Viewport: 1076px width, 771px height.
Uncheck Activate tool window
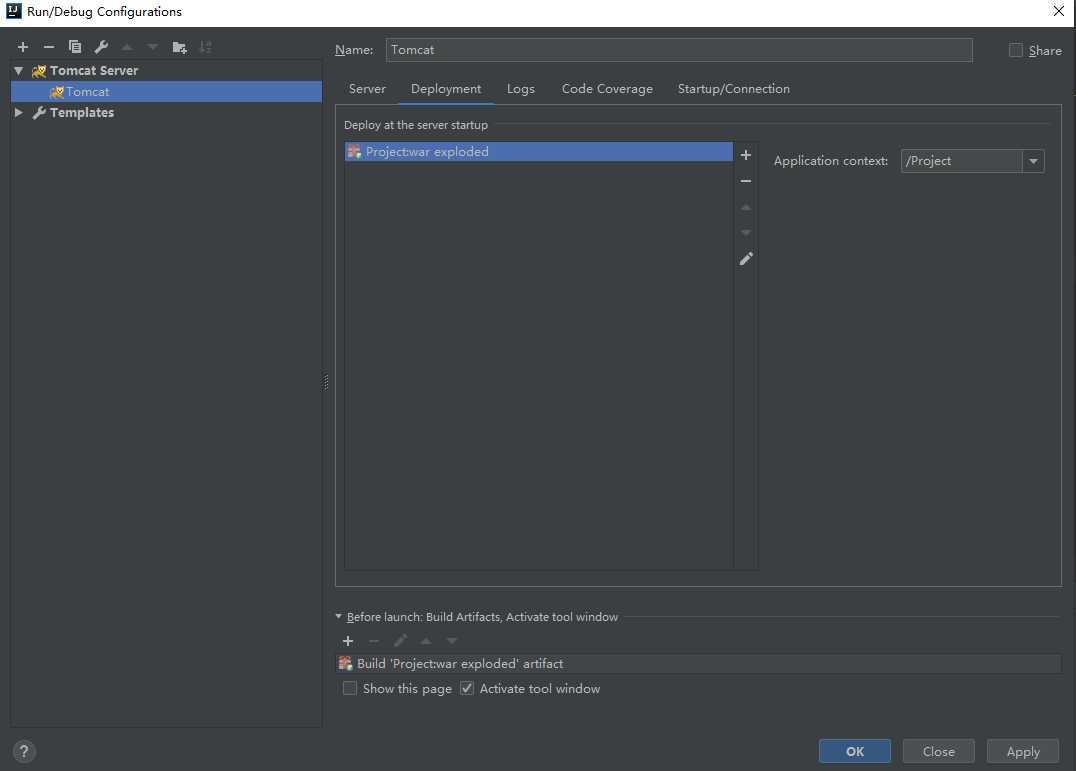(x=467, y=688)
